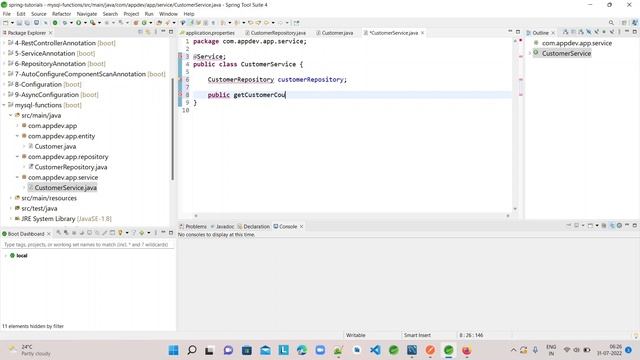Click the Save toolbar icon
This screenshot has width=640, height=360.
click(19, 23)
